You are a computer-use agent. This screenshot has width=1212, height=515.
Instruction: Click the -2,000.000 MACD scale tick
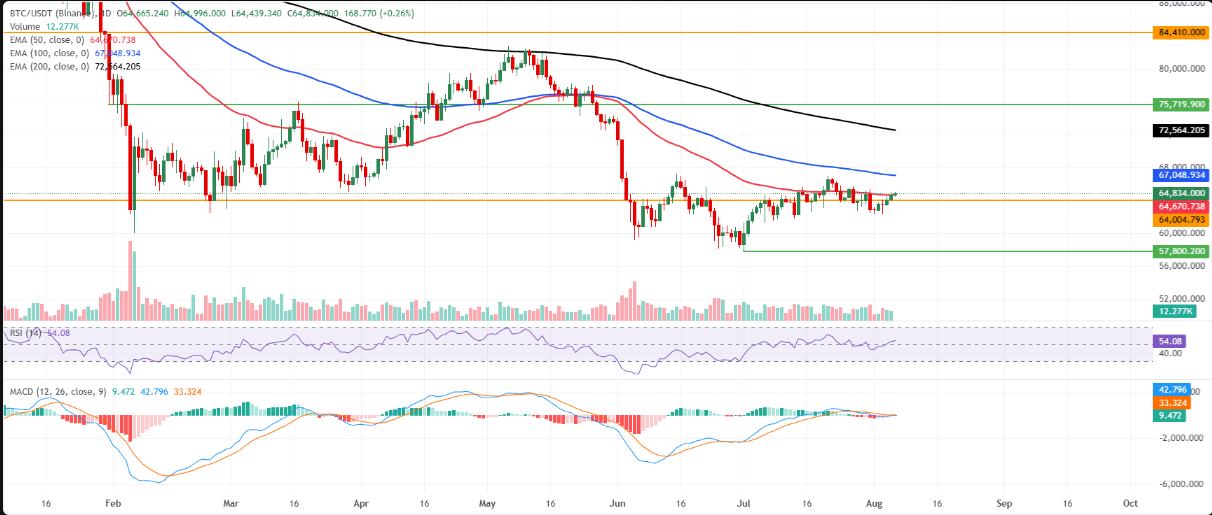1181,437
